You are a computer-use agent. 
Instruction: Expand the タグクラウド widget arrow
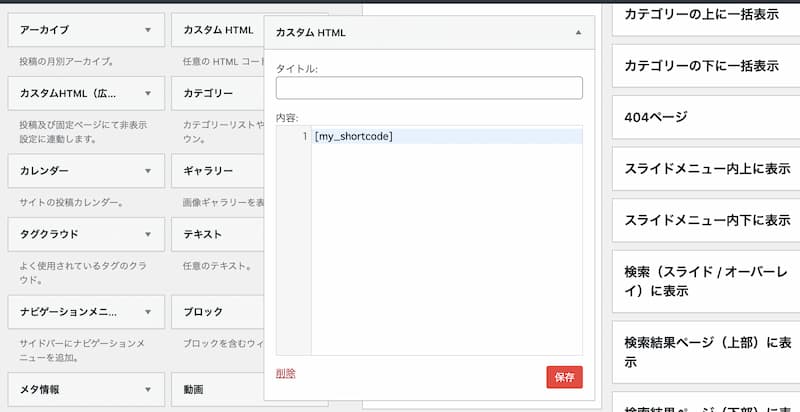(148, 234)
